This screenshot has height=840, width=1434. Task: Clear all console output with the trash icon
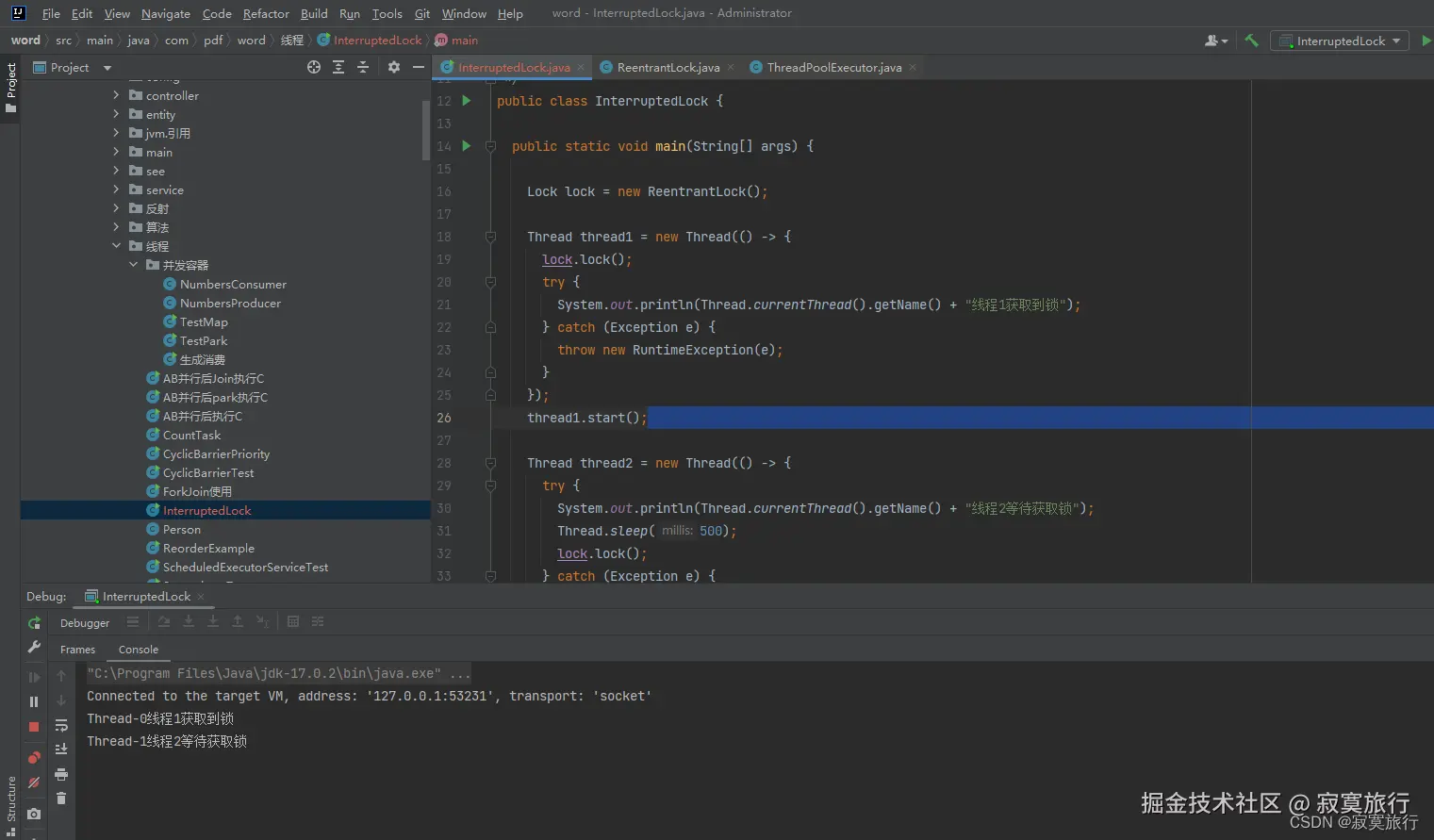coord(61,799)
